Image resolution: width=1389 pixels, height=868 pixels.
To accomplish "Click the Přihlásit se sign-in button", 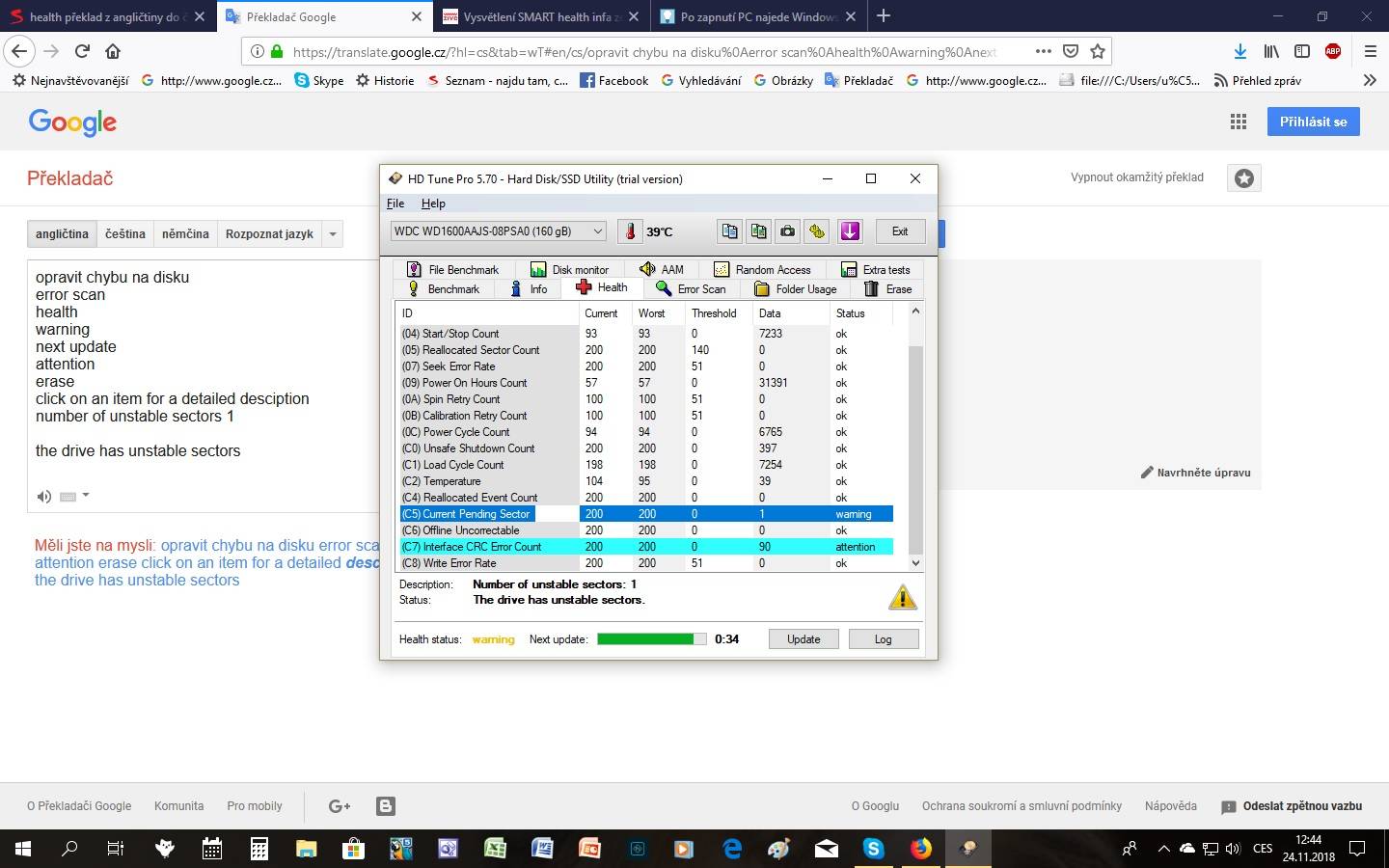I will point(1314,122).
